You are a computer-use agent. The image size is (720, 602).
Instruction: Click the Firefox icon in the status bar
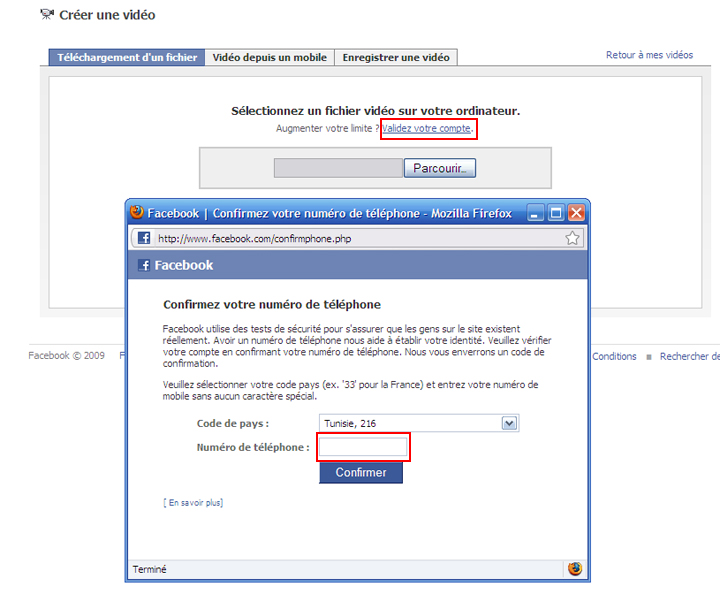tap(575, 568)
